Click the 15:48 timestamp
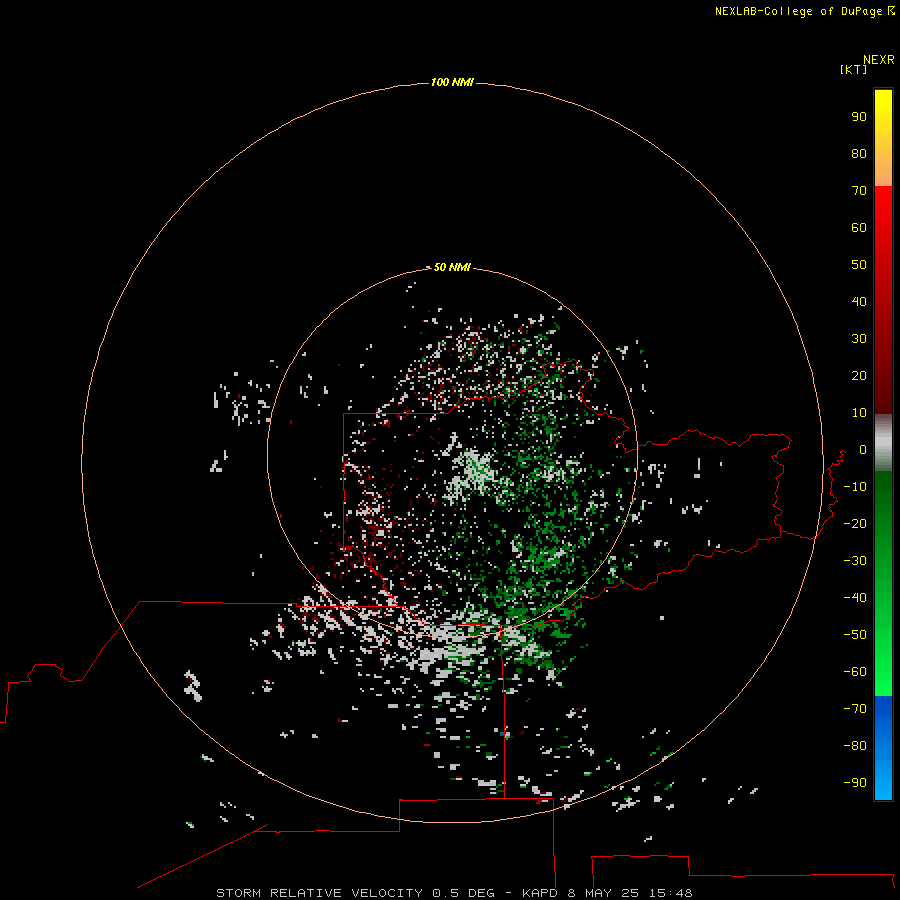This screenshot has height=900, width=900. (671, 893)
